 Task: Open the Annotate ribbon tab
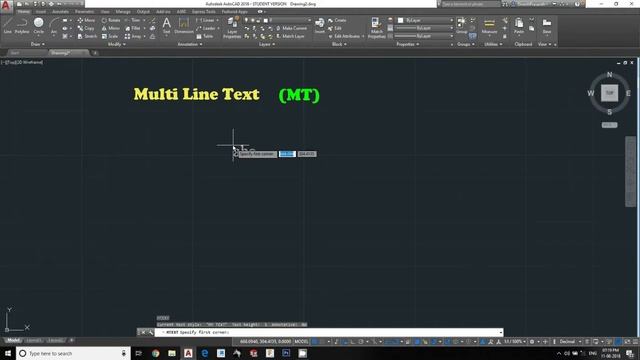[60, 11]
